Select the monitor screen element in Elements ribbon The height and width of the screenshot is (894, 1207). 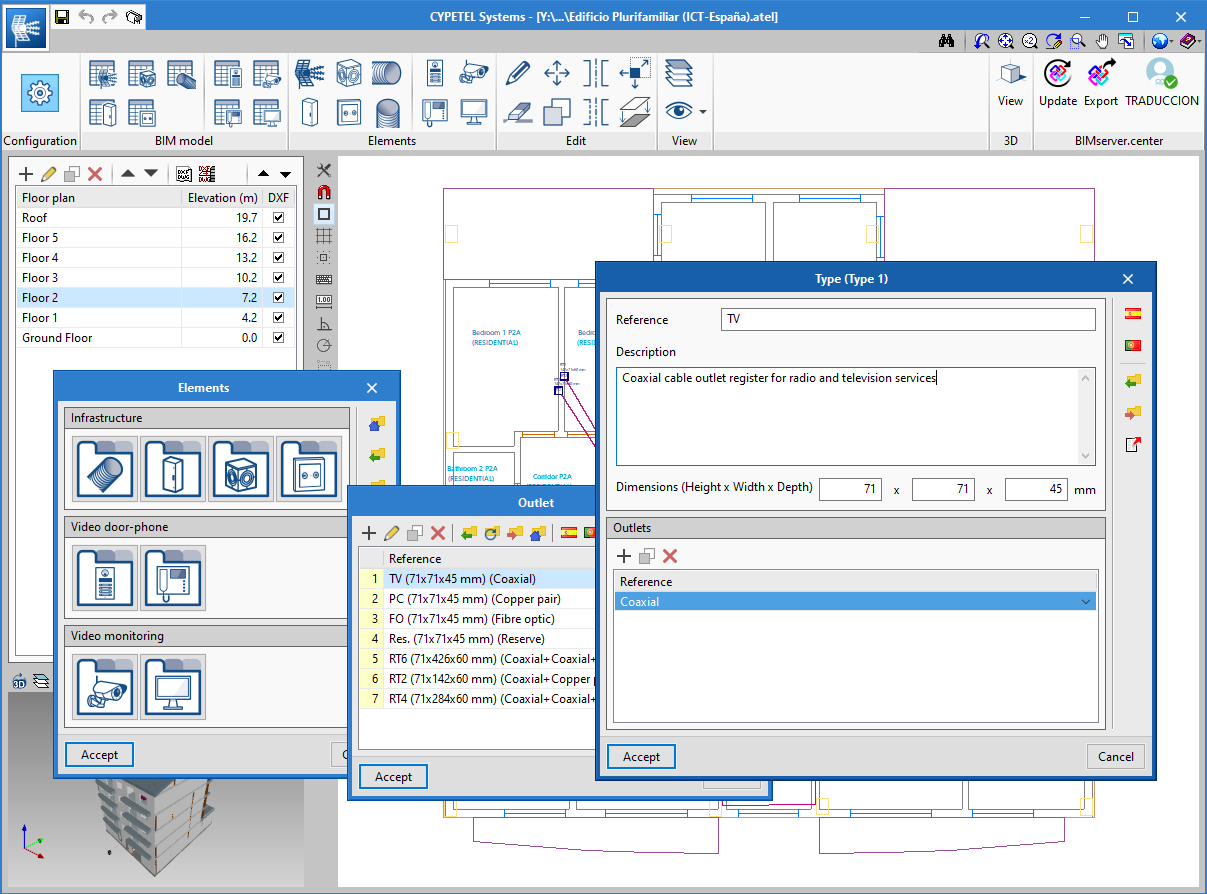point(474,111)
